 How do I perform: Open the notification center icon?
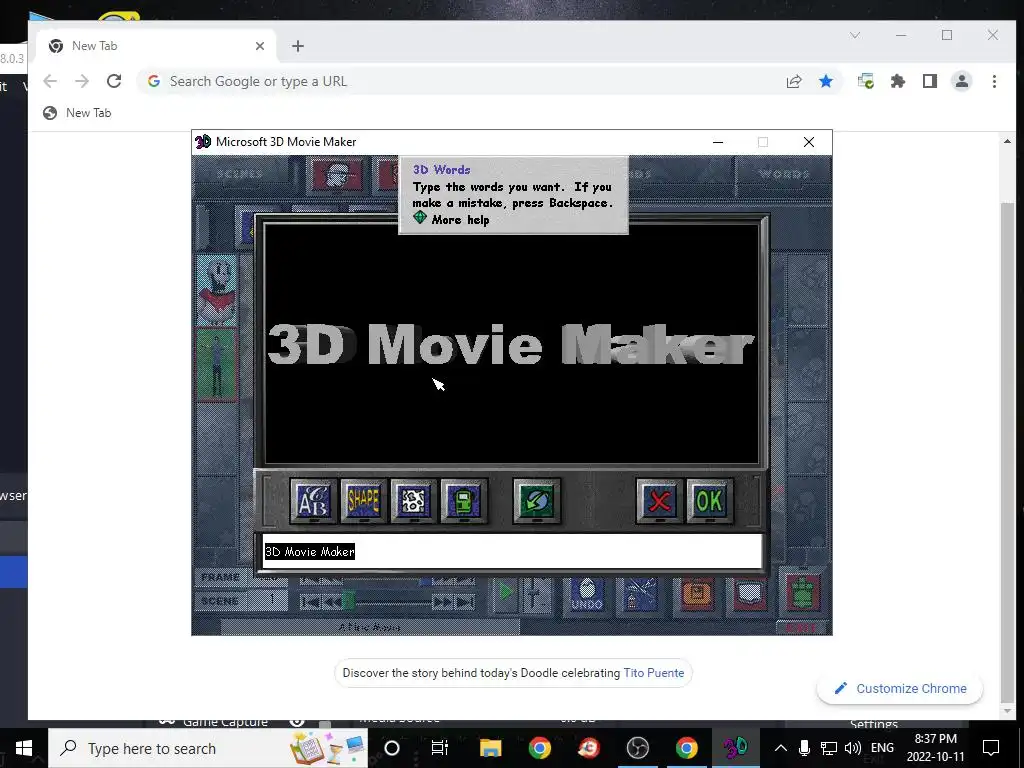(x=991, y=748)
